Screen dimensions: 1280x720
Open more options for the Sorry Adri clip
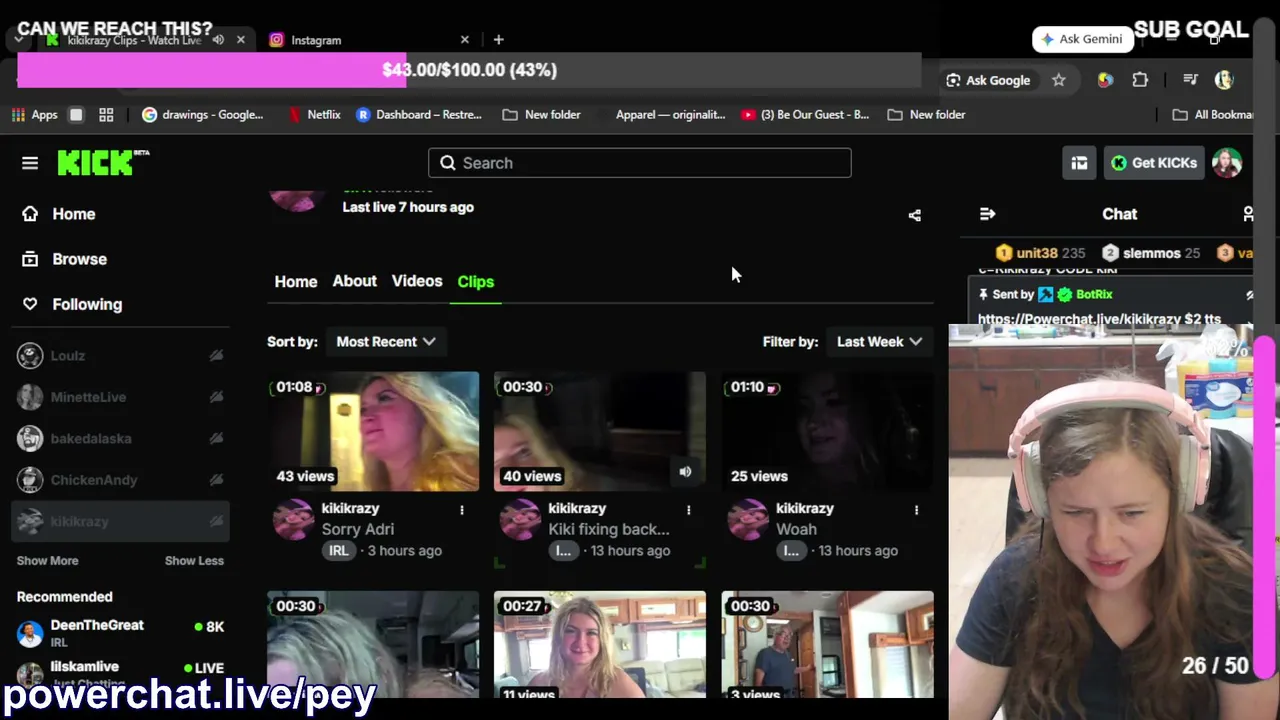click(x=462, y=510)
